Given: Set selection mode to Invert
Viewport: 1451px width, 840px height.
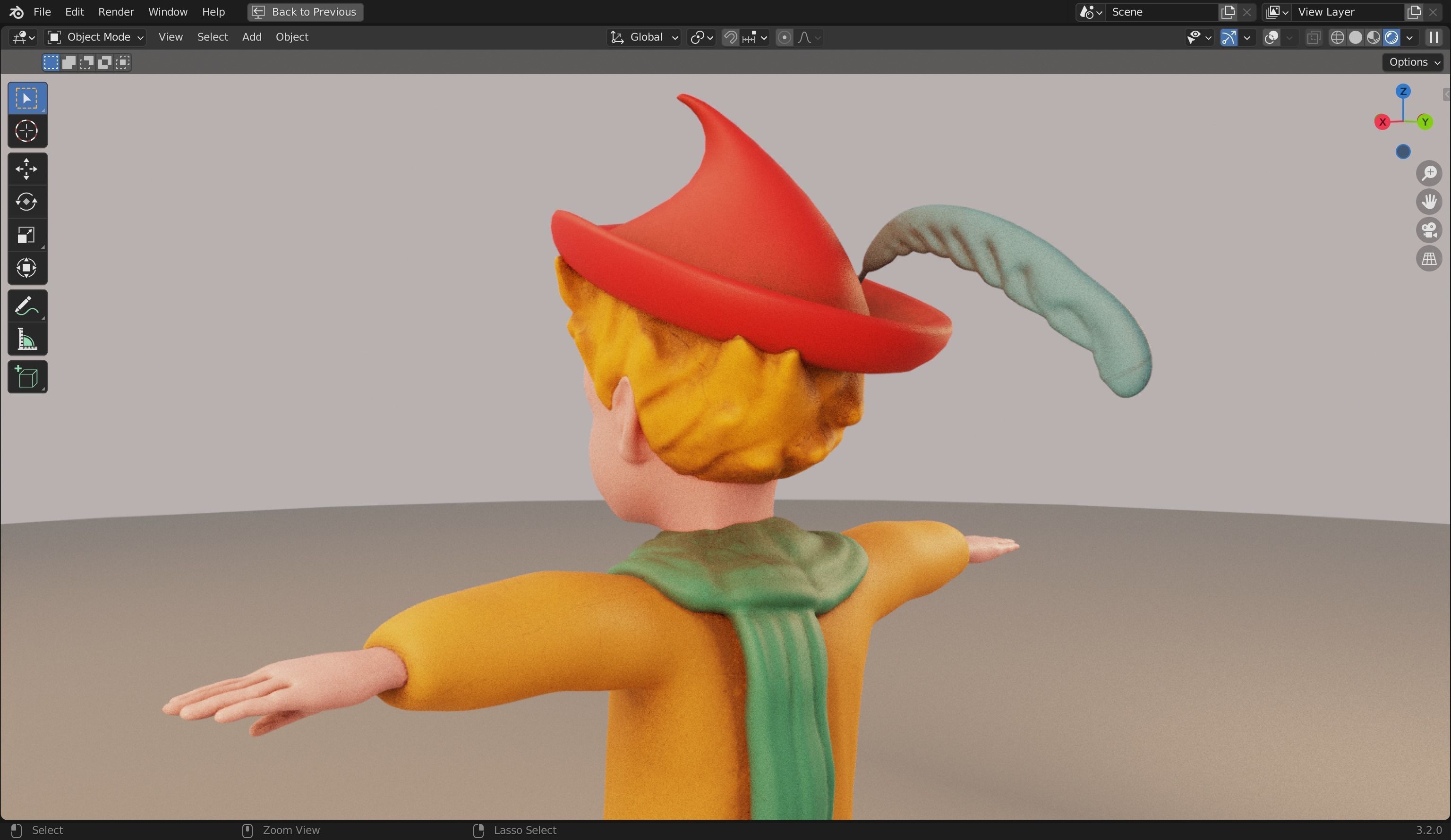Looking at the screenshot, I should [104, 62].
